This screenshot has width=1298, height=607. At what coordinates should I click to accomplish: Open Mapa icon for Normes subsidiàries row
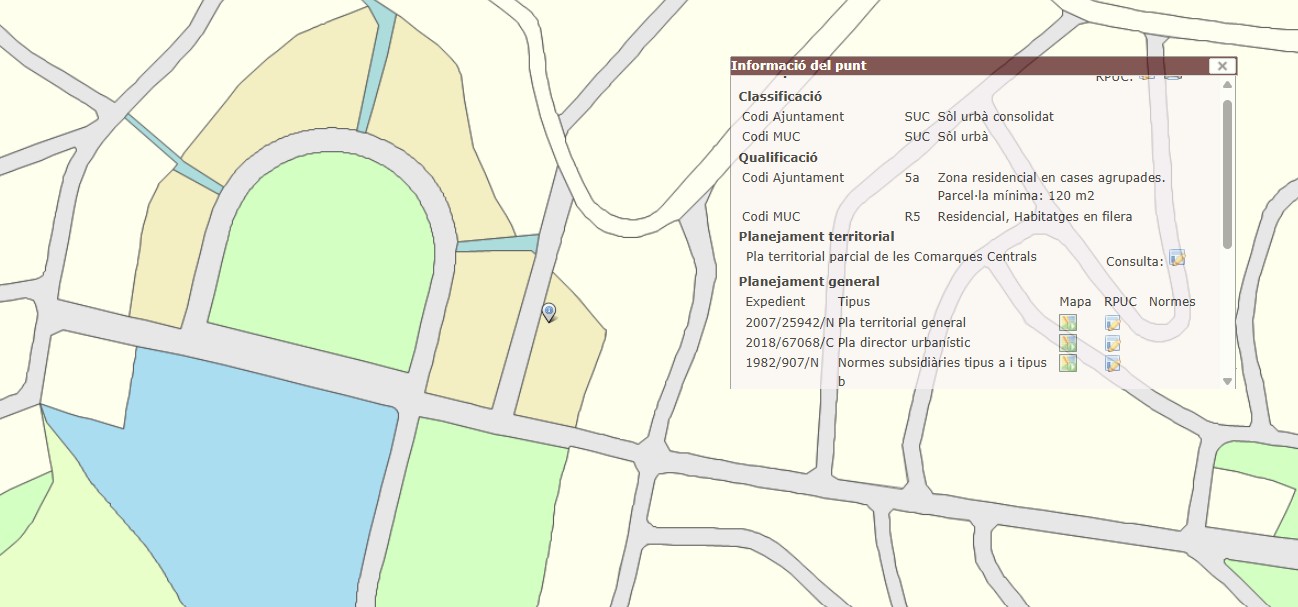coord(1068,363)
